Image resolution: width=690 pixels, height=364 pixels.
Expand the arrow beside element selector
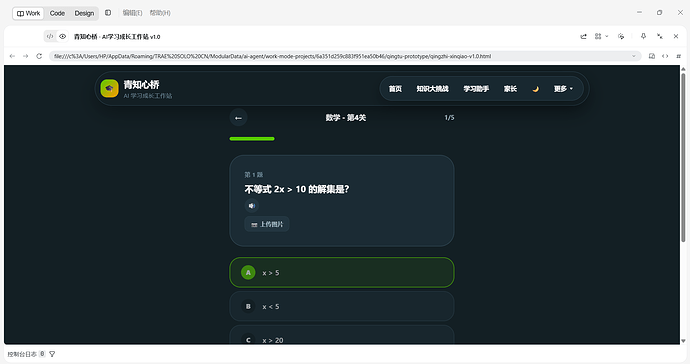[607, 37]
